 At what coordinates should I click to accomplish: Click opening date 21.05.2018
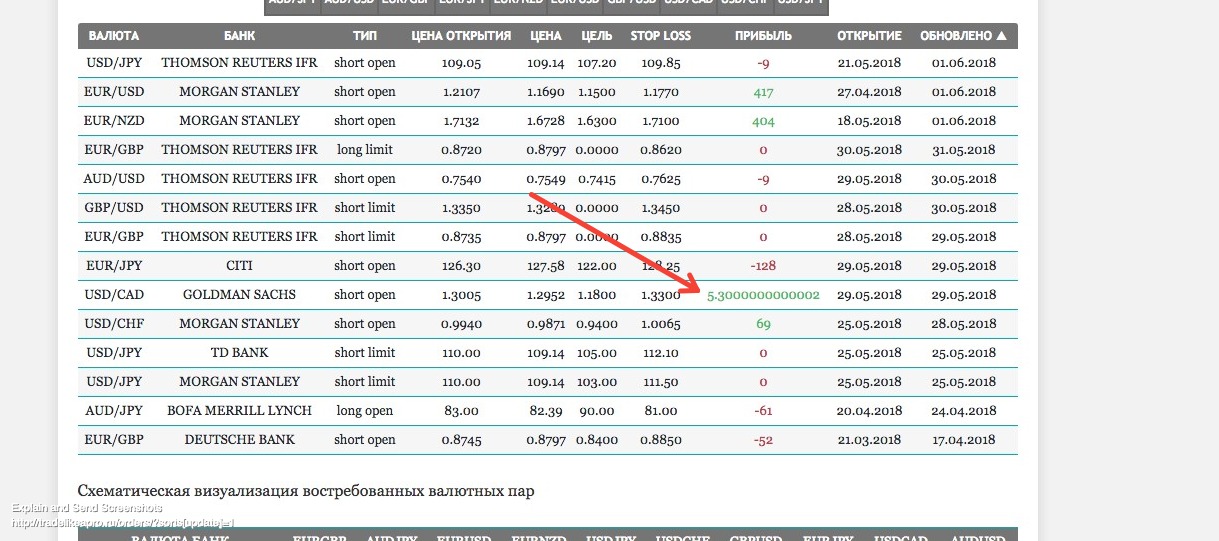869,63
